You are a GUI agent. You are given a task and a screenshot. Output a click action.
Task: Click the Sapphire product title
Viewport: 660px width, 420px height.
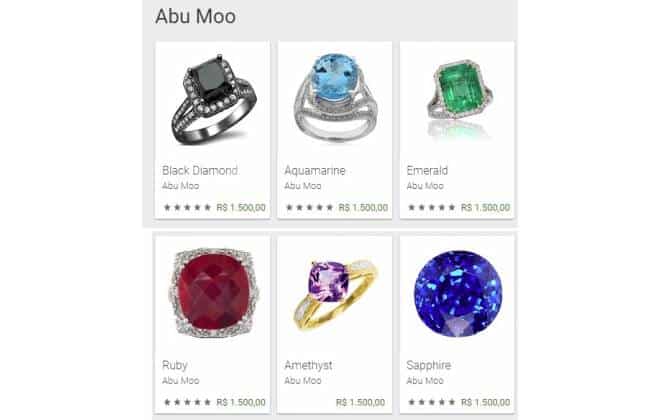pyautogui.click(x=428, y=365)
